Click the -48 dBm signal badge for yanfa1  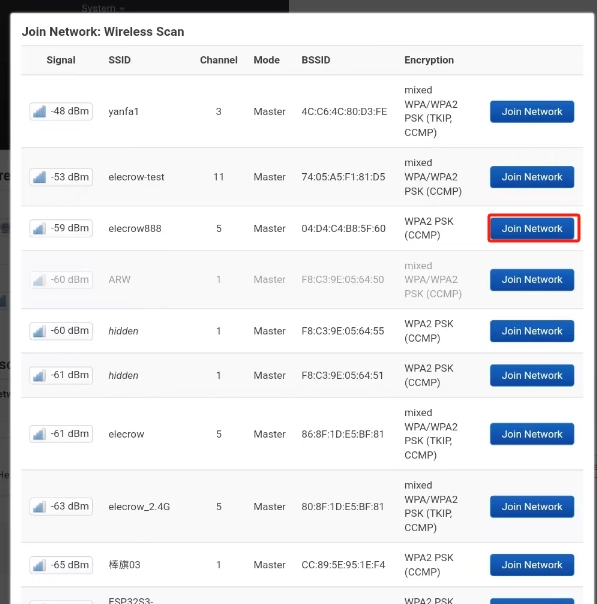[x=61, y=111]
